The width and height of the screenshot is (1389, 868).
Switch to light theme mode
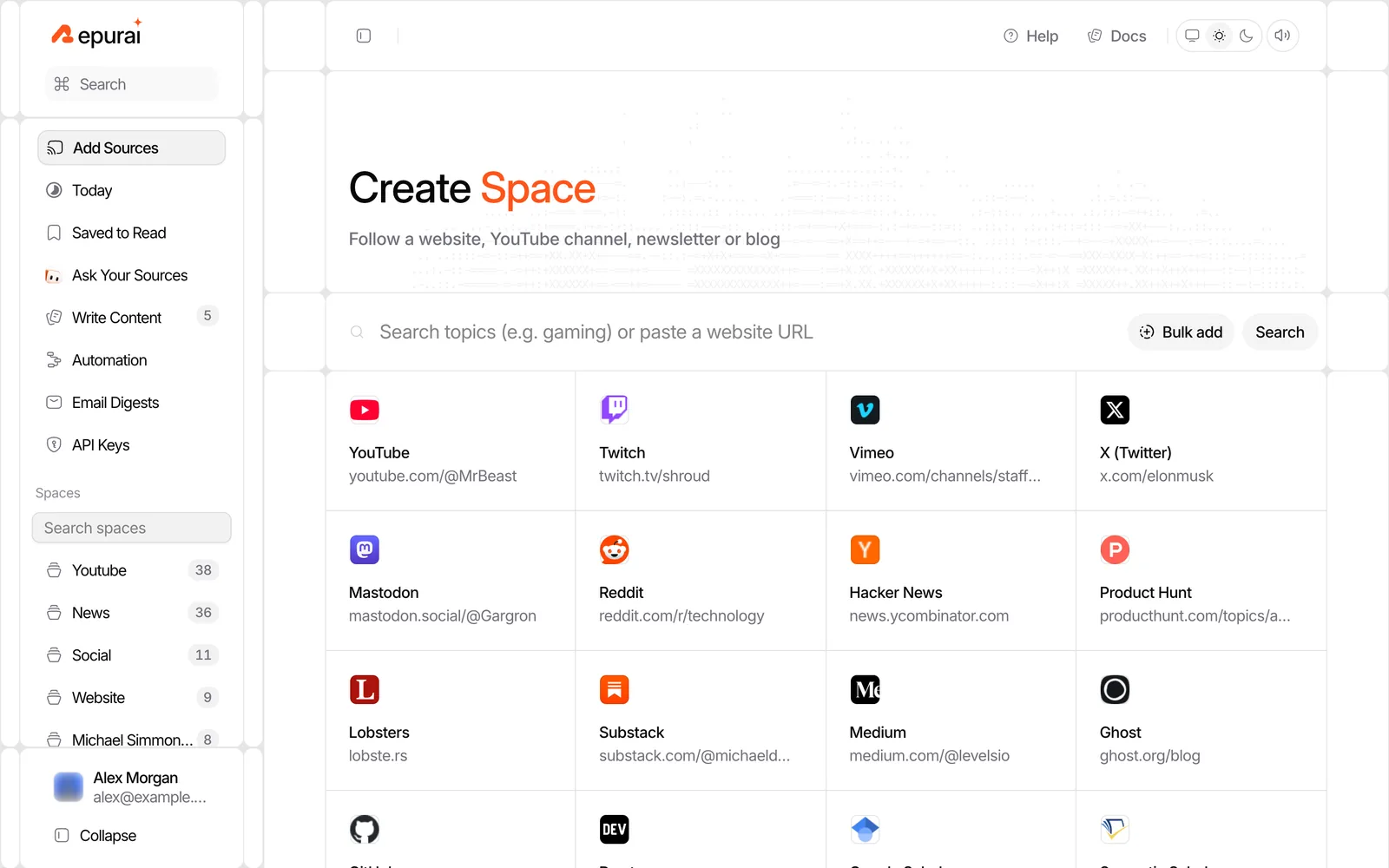coord(1219,36)
